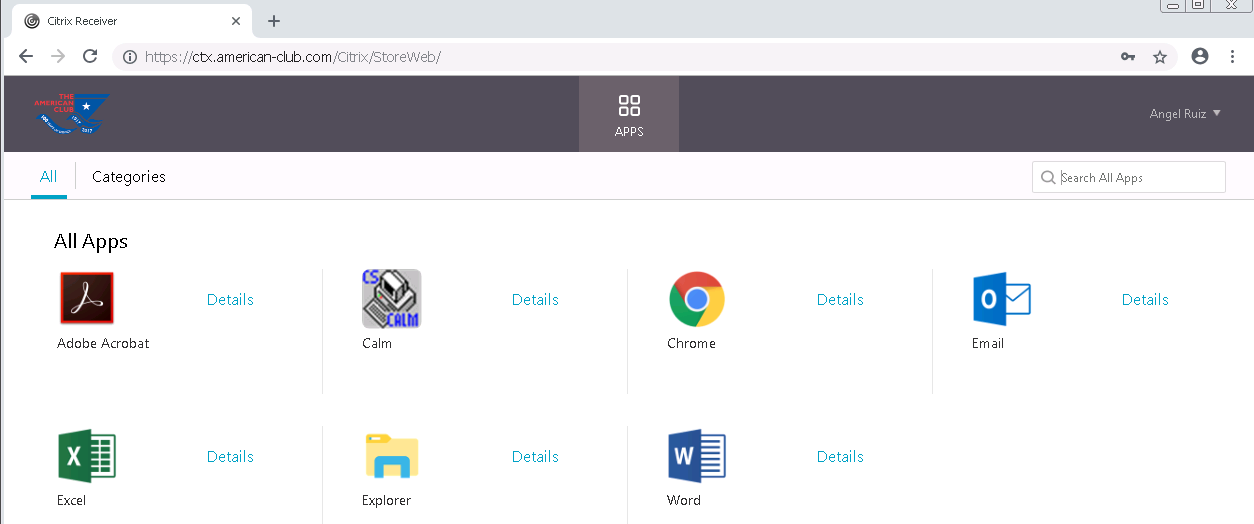1254x524 pixels.
Task: Open the Explorer folder icon
Action: (392, 456)
